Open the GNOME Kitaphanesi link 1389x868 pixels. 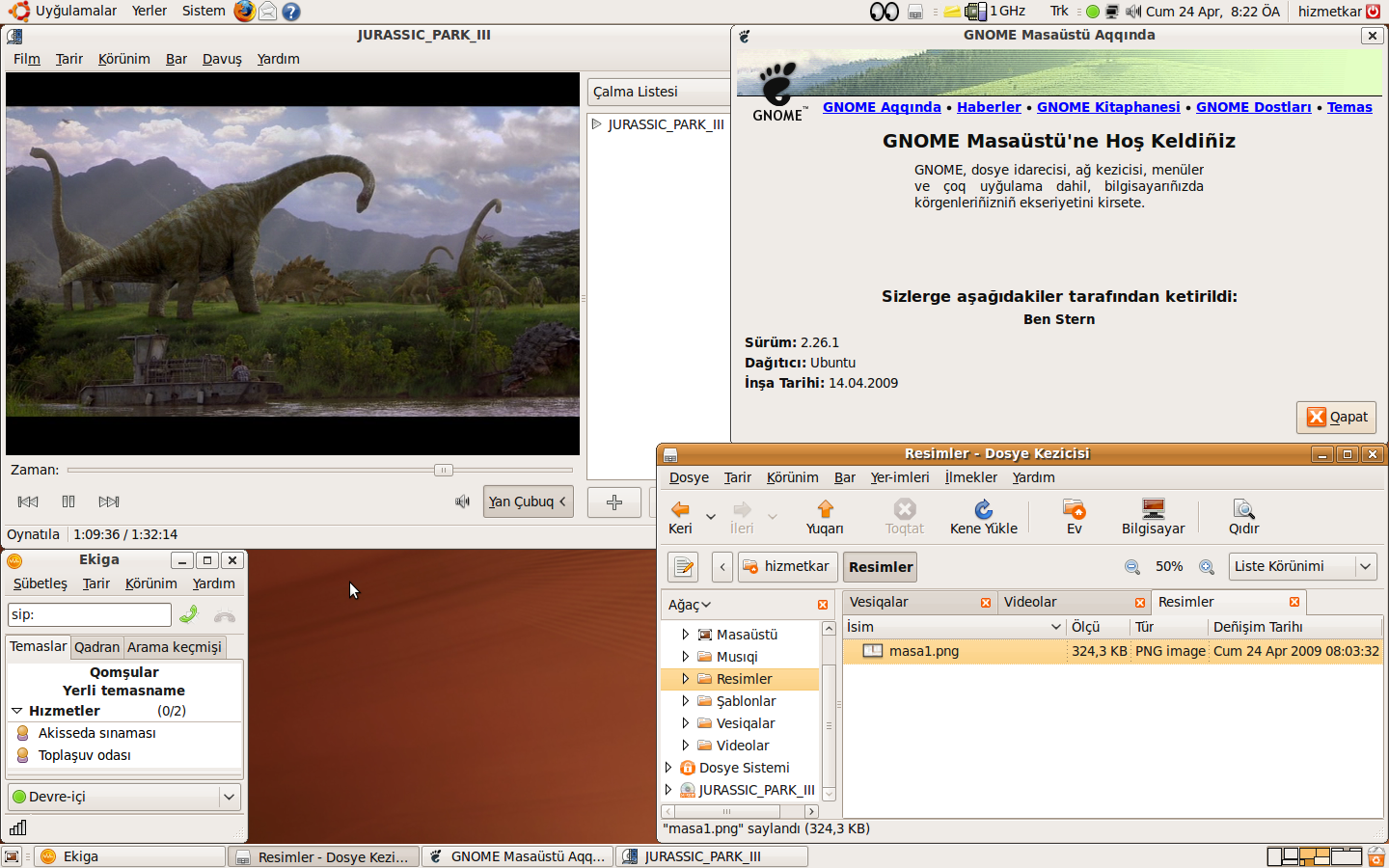point(1108,107)
